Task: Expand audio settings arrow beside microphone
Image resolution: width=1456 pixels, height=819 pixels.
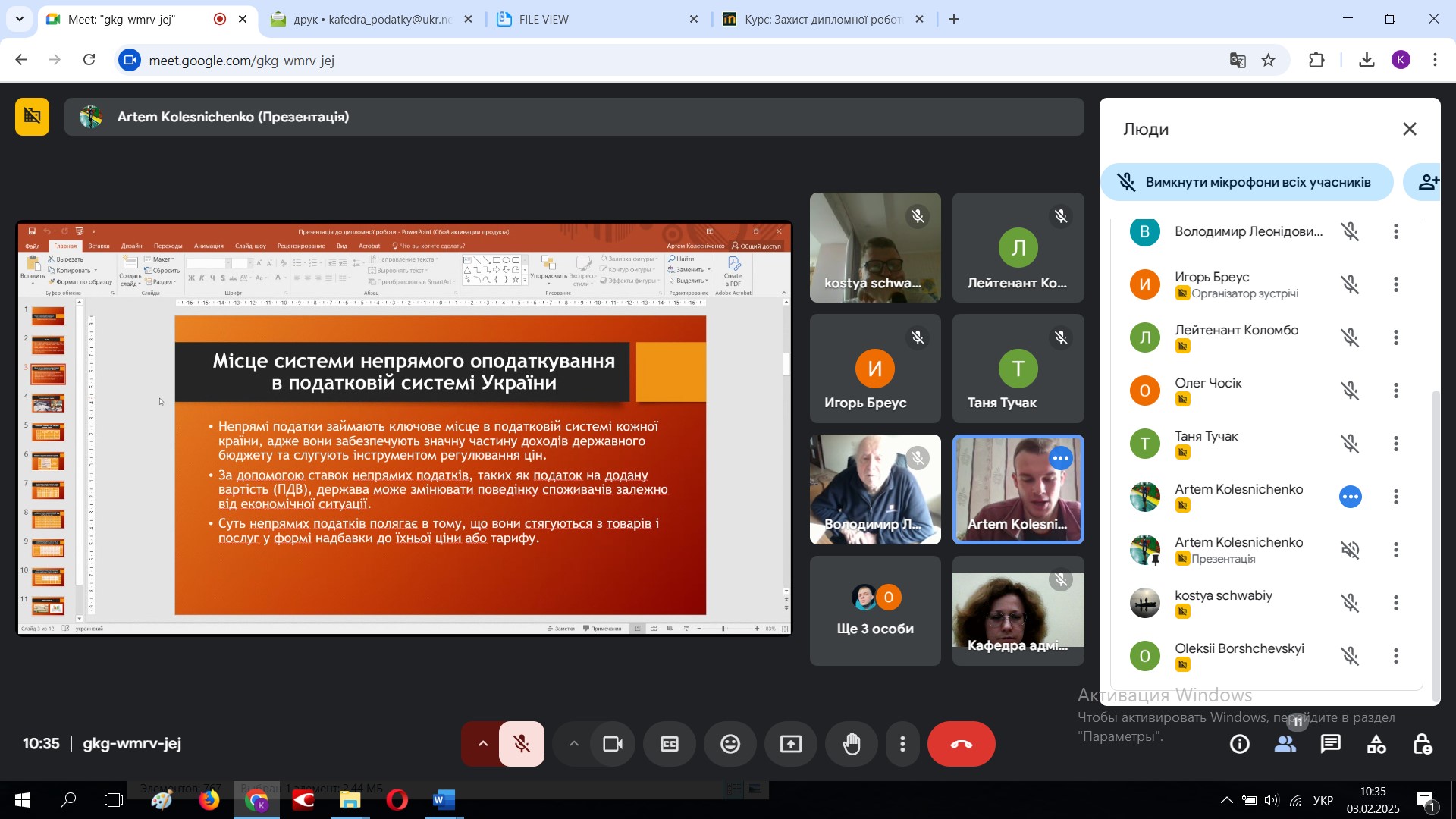Action: (x=482, y=744)
